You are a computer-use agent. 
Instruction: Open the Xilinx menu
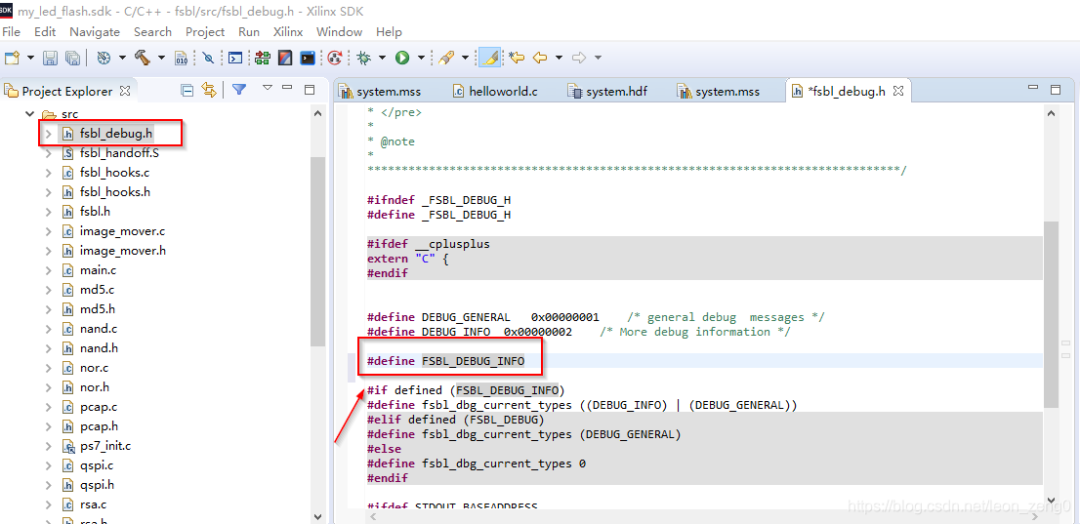coord(287,32)
